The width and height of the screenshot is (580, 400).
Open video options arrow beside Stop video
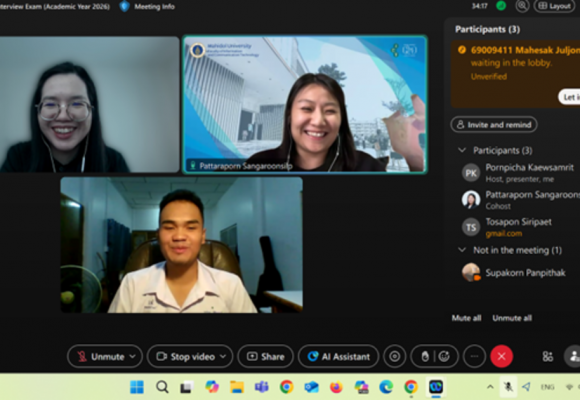point(223,356)
